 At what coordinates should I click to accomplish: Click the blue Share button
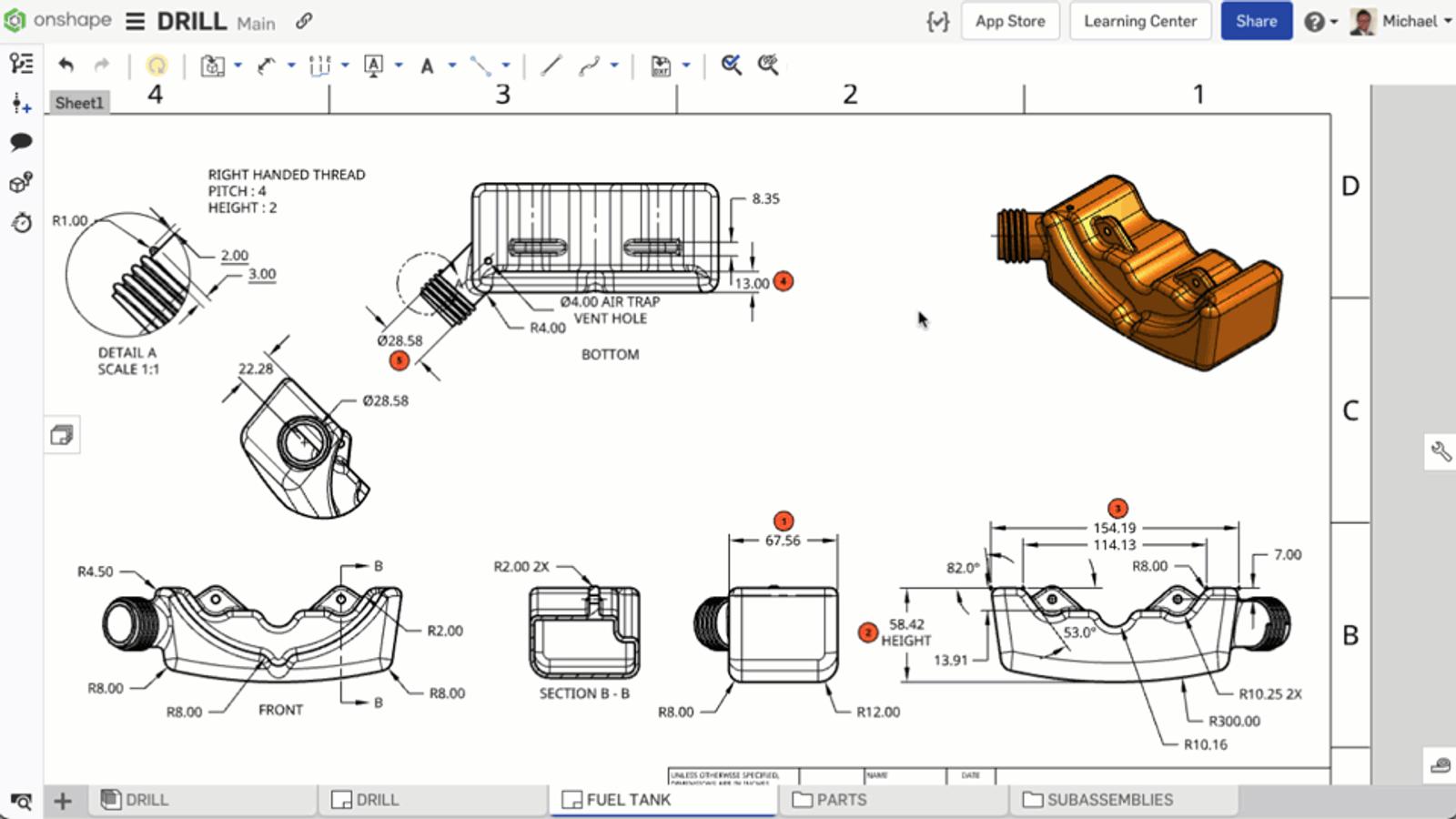point(1256,21)
